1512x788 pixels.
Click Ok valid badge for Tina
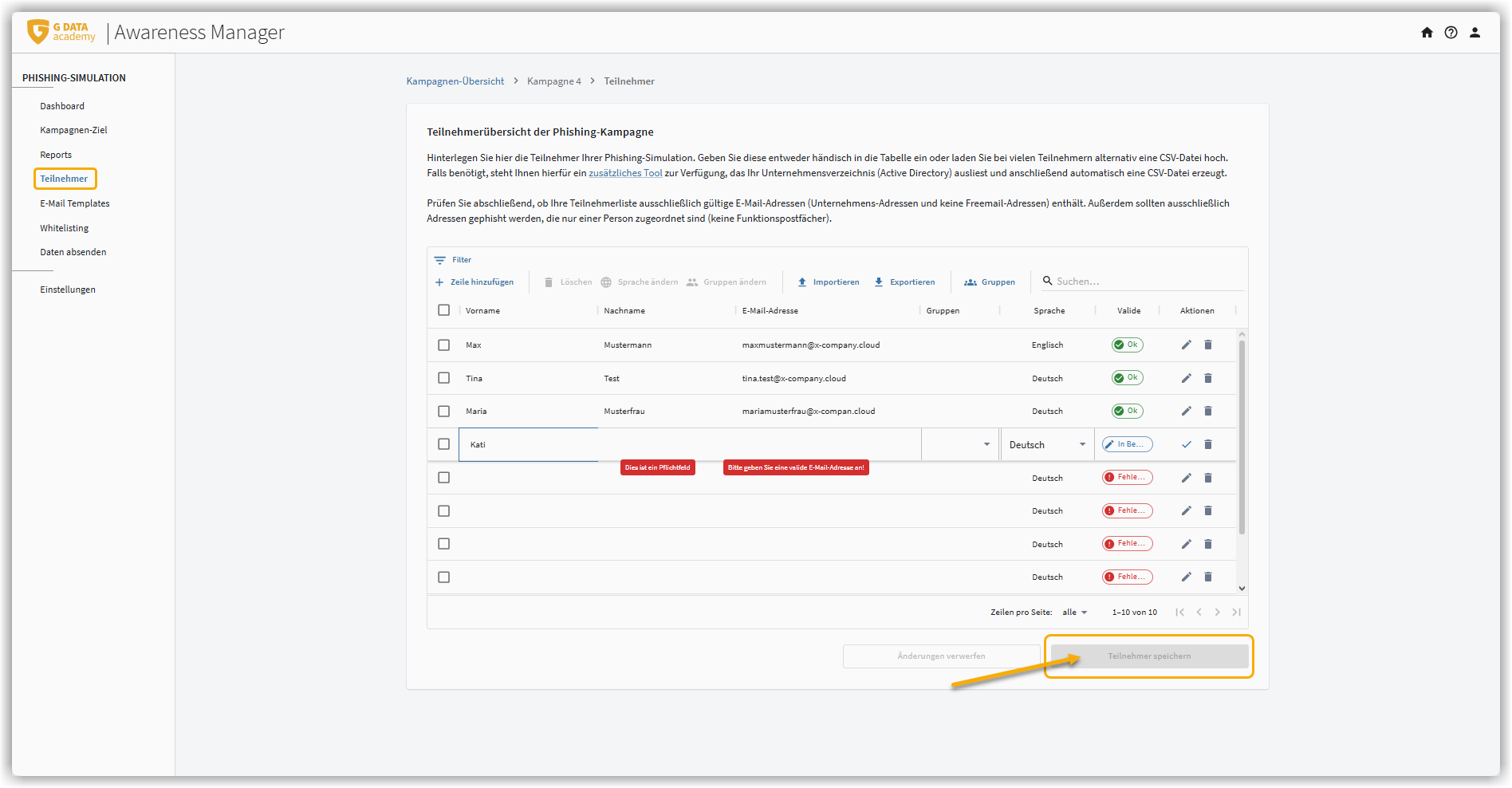(1128, 378)
